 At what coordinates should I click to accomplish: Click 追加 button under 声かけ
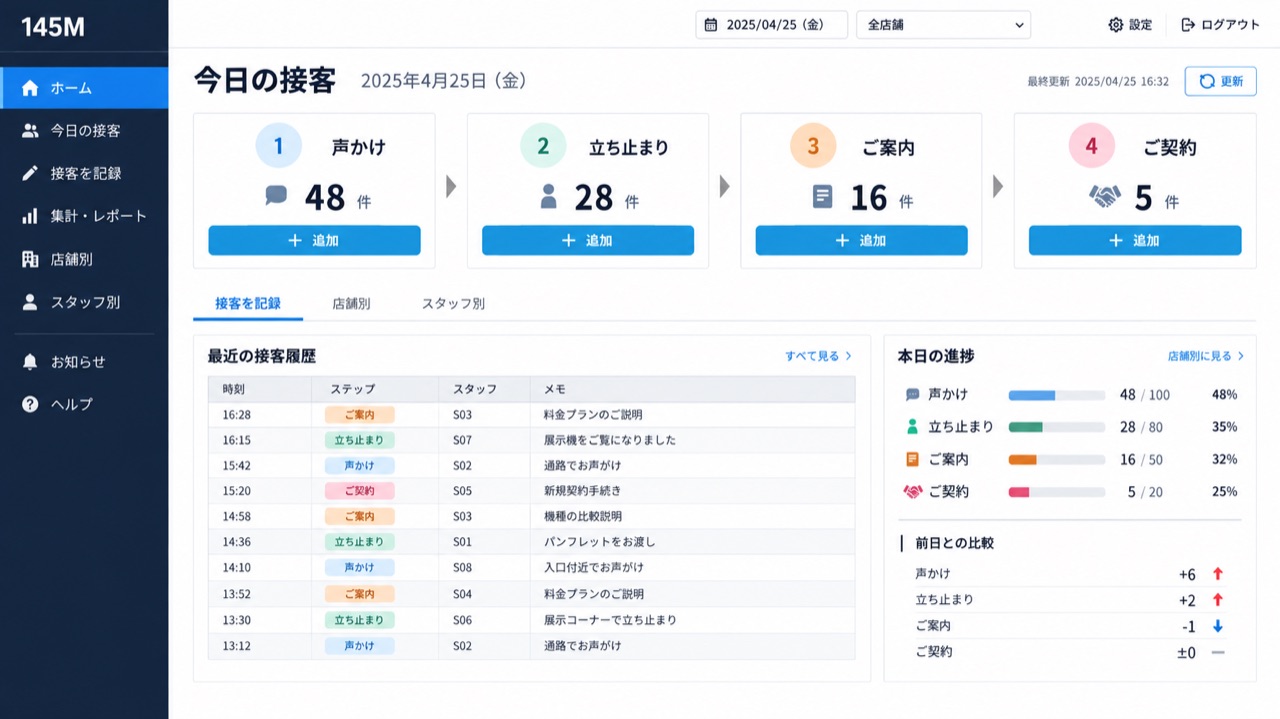pyautogui.click(x=314, y=240)
